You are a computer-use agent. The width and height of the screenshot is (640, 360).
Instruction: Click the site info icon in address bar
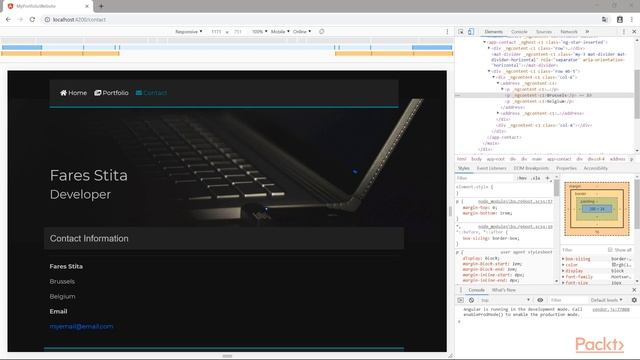(47, 19)
